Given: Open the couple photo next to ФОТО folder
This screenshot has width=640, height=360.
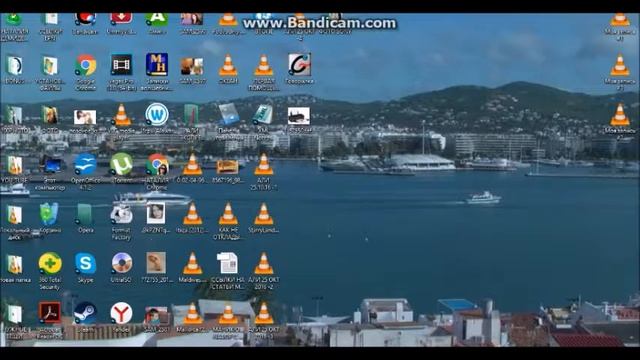Looking at the screenshot, I should [x=85, y=117].
